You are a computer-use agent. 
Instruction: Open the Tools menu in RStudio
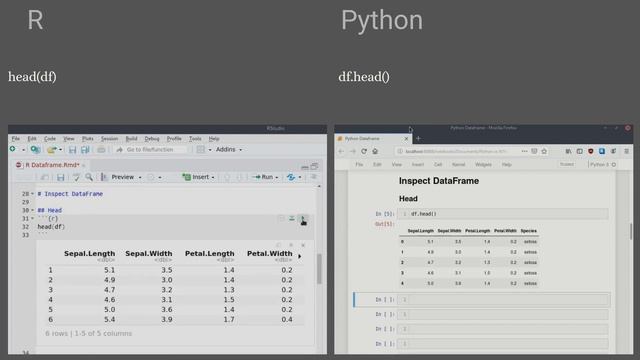pos(195,139)
